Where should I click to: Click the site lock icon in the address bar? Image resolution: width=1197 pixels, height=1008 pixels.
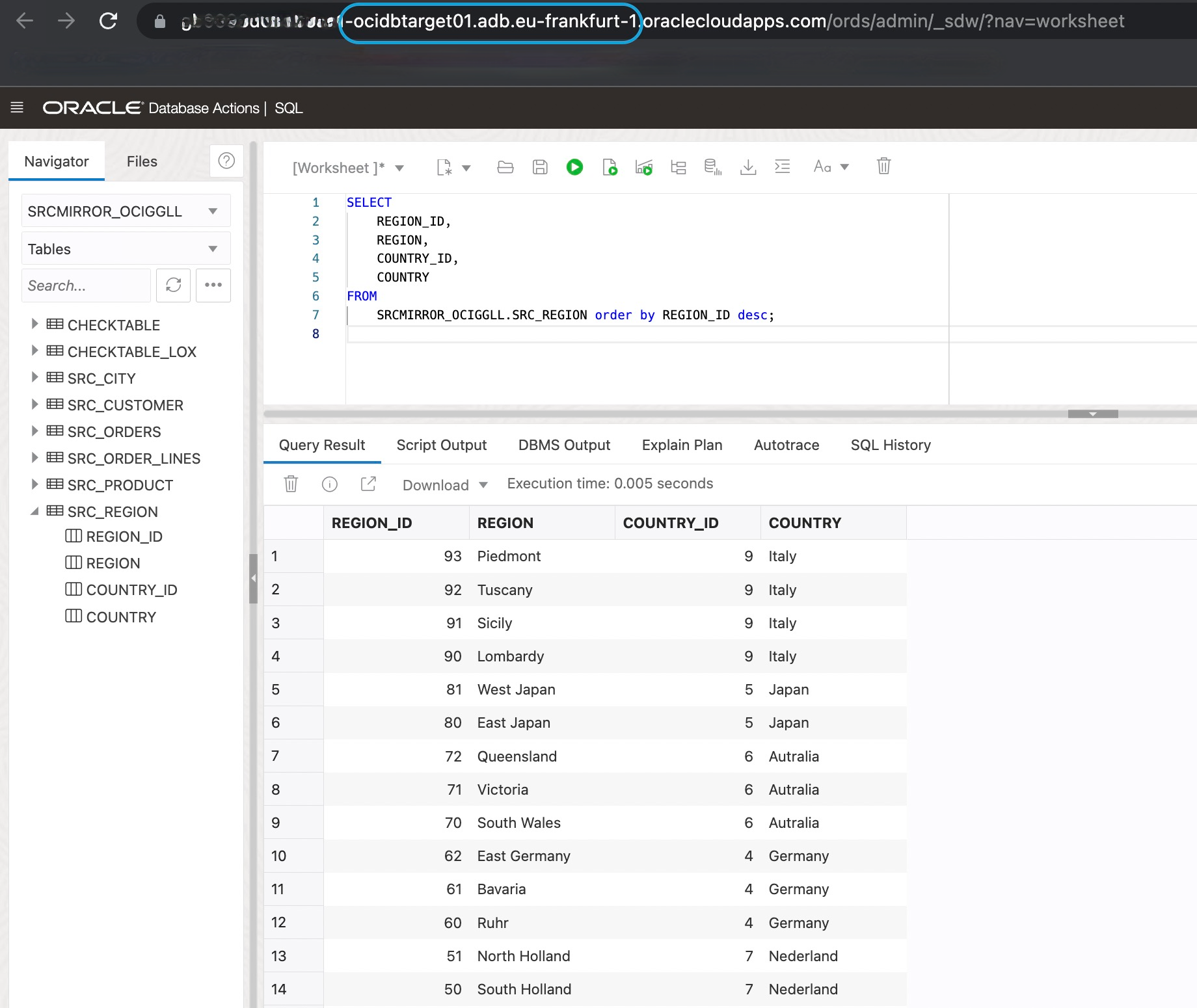tap(159, 21)
